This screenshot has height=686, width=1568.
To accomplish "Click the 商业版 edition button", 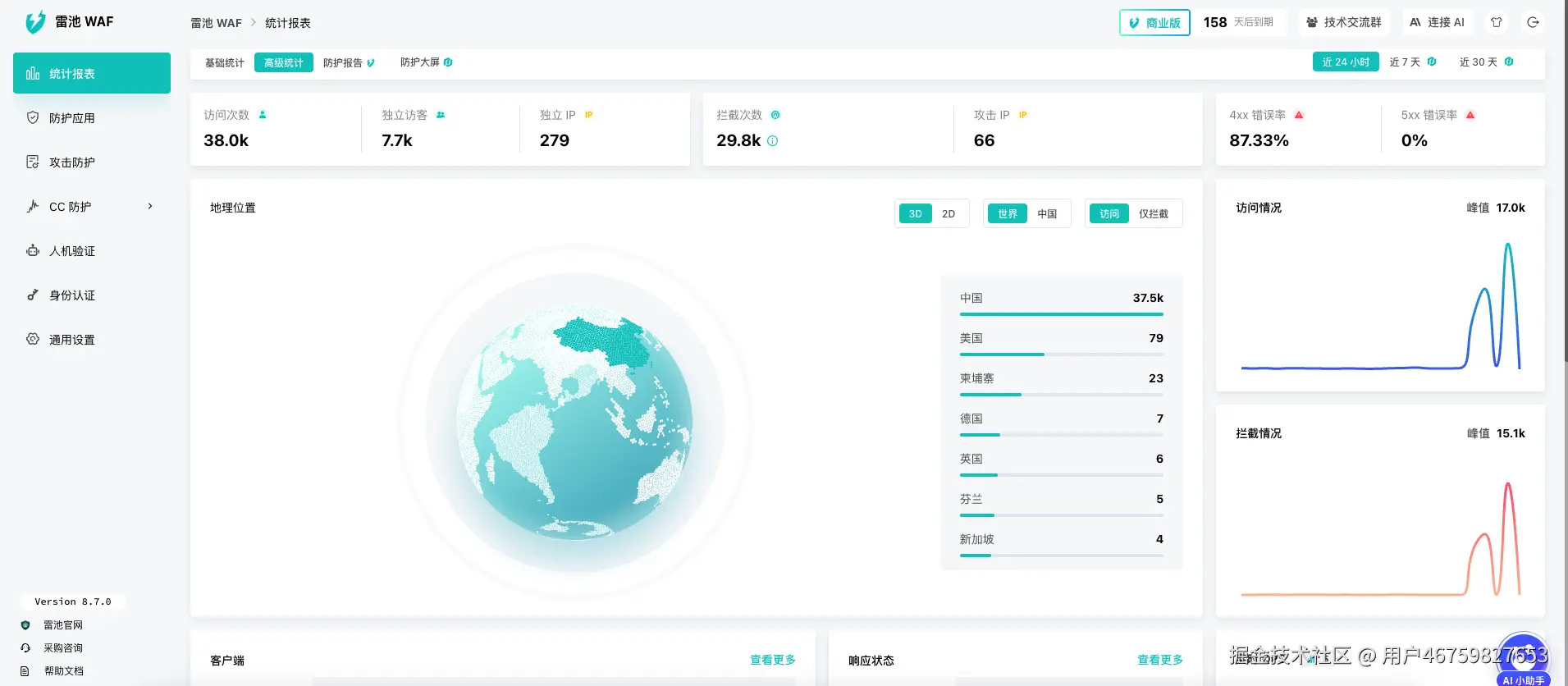I will tap(1154, 23).
